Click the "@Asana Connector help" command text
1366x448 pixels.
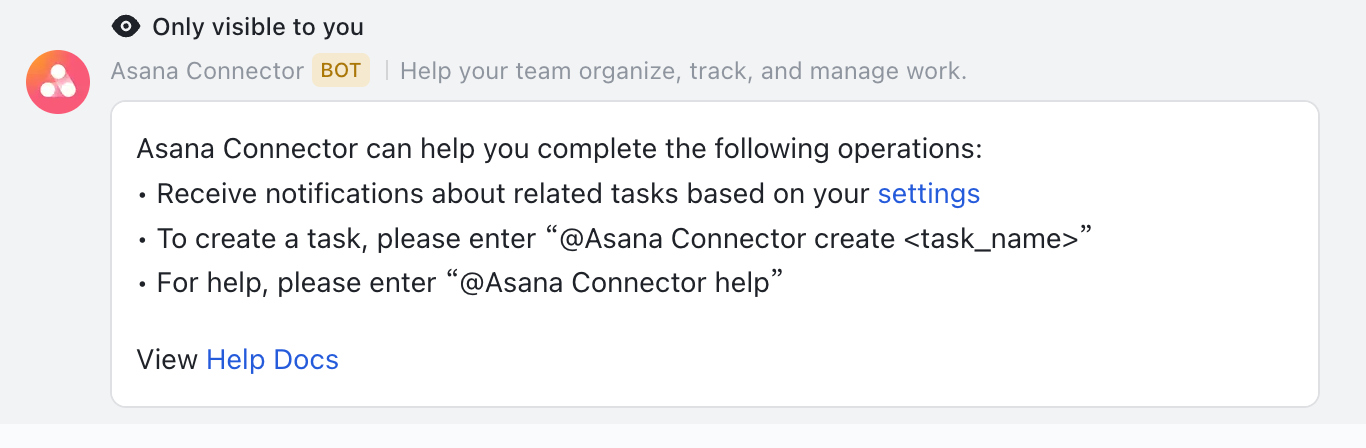click(x=614, y=283)
